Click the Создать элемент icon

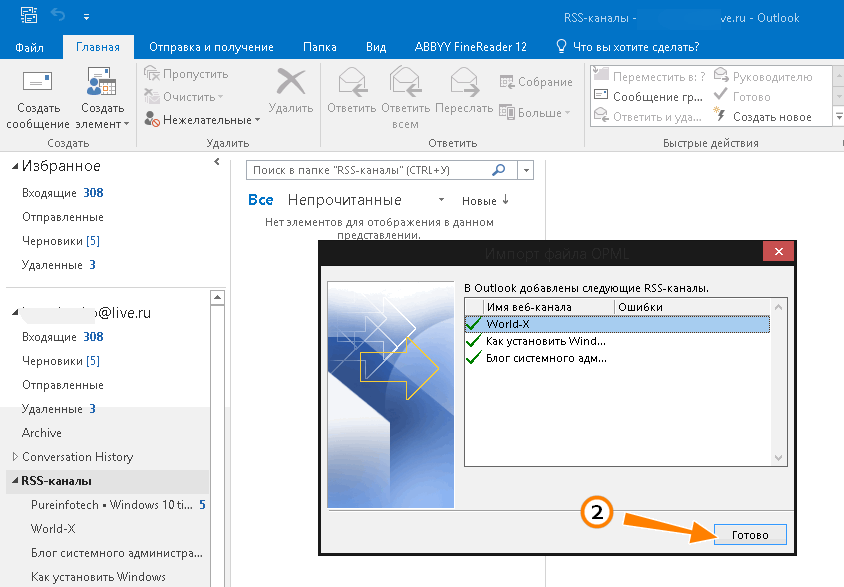point(102,81)
